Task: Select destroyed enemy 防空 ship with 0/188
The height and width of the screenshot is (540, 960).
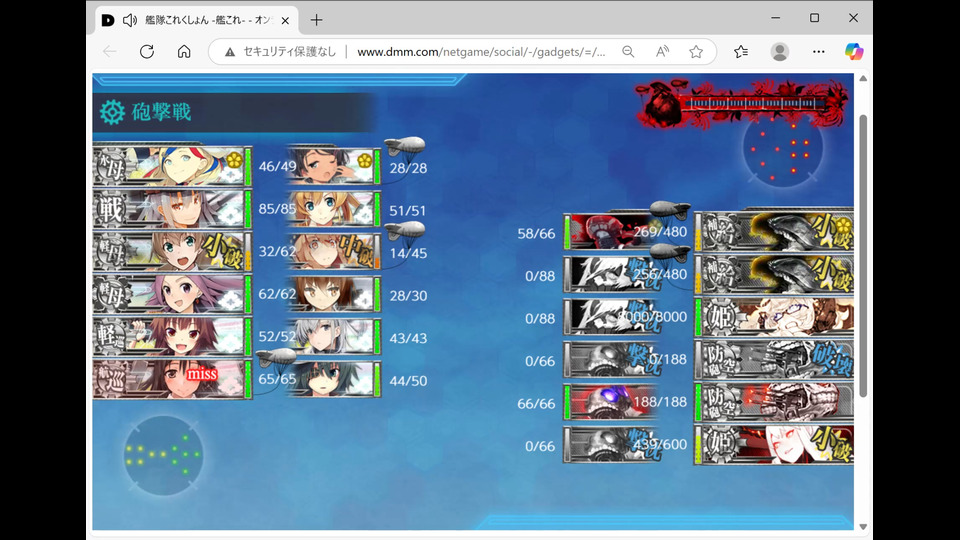Action: pos(774,359)
